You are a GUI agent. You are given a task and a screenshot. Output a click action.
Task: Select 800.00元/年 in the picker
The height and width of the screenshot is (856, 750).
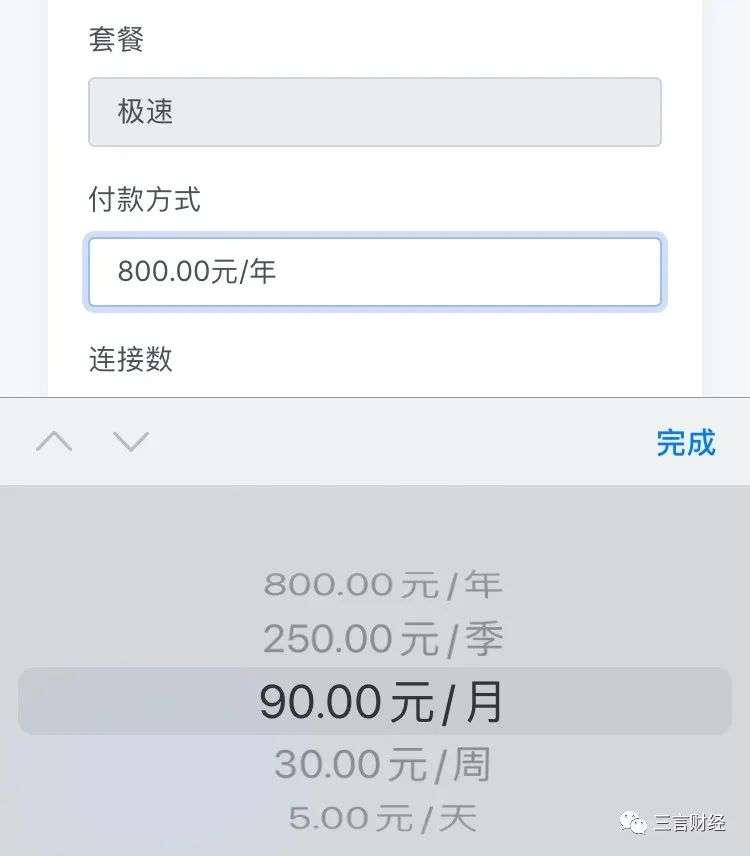click(x=382, y=585)
